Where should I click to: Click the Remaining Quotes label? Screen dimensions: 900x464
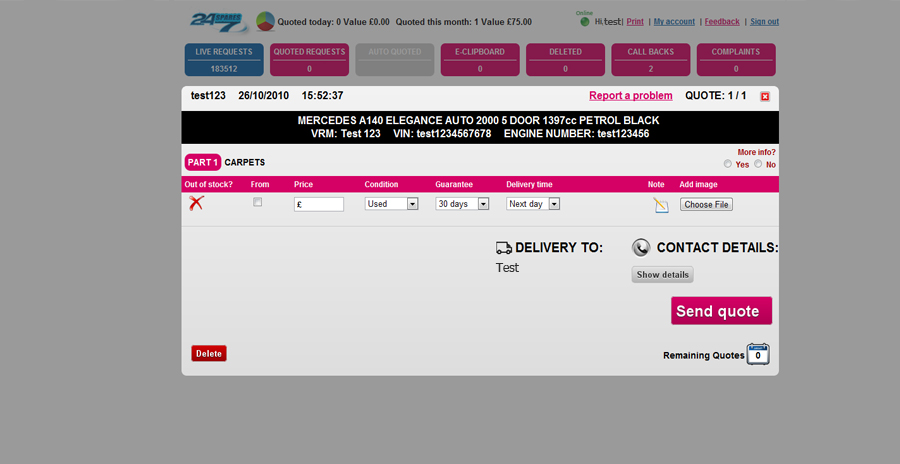click(704, 355)
